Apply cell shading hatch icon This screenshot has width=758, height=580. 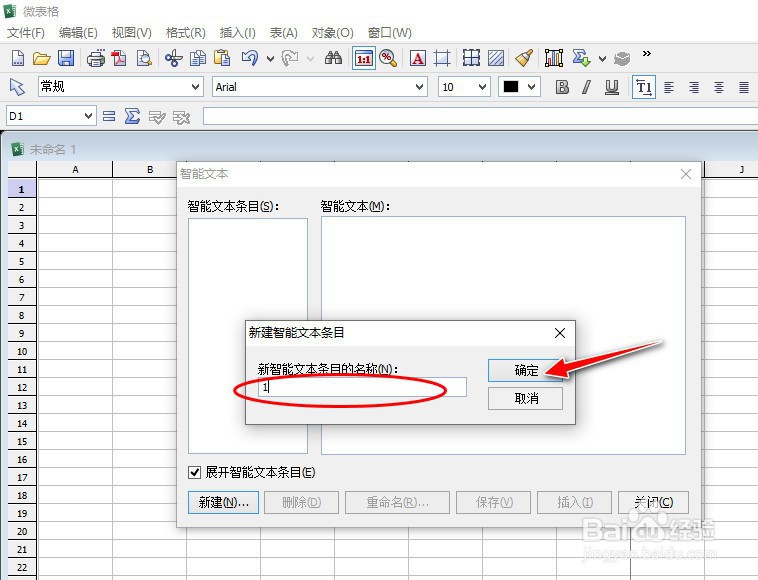(496, 58)
